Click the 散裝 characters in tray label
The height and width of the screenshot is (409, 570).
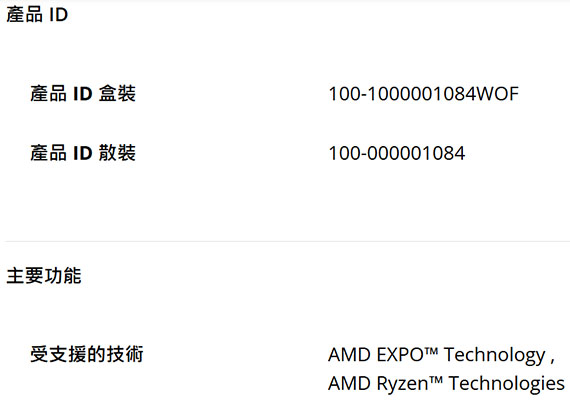pyautogui.click(x=117, y=153)
